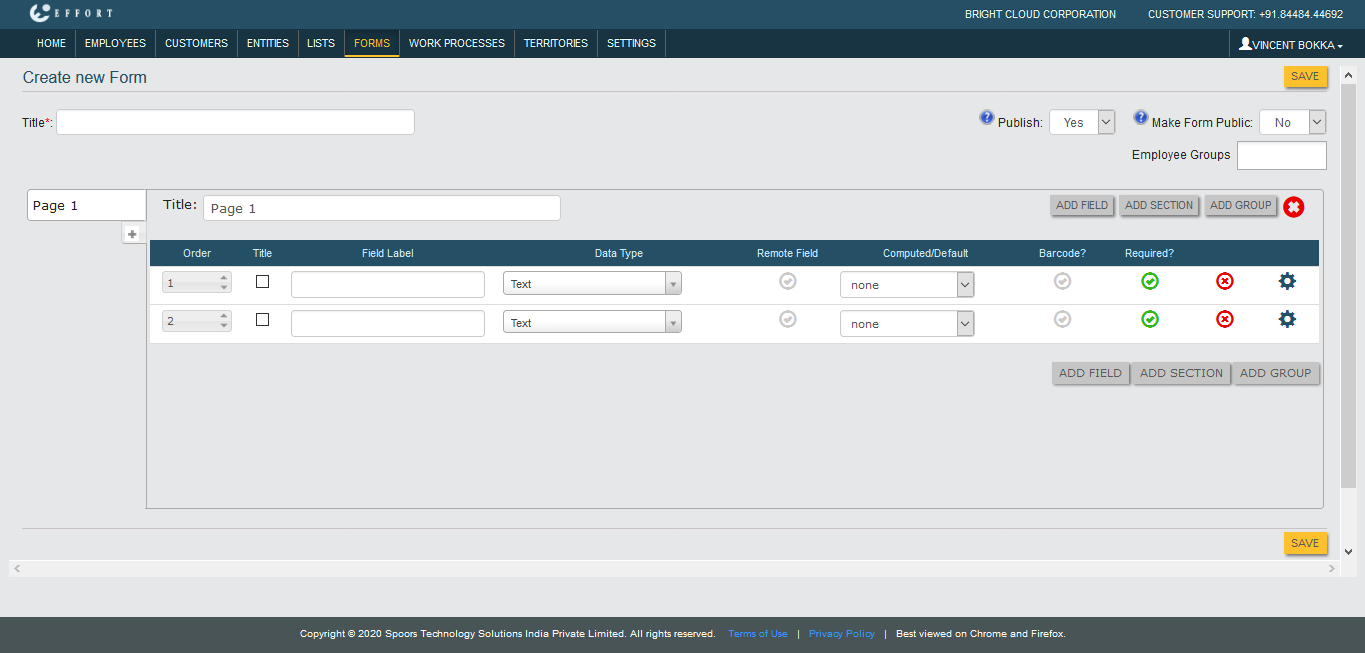
Task: Check the Title checkbox in row 2
Action: pyautogui.click(x=262, y=320)
